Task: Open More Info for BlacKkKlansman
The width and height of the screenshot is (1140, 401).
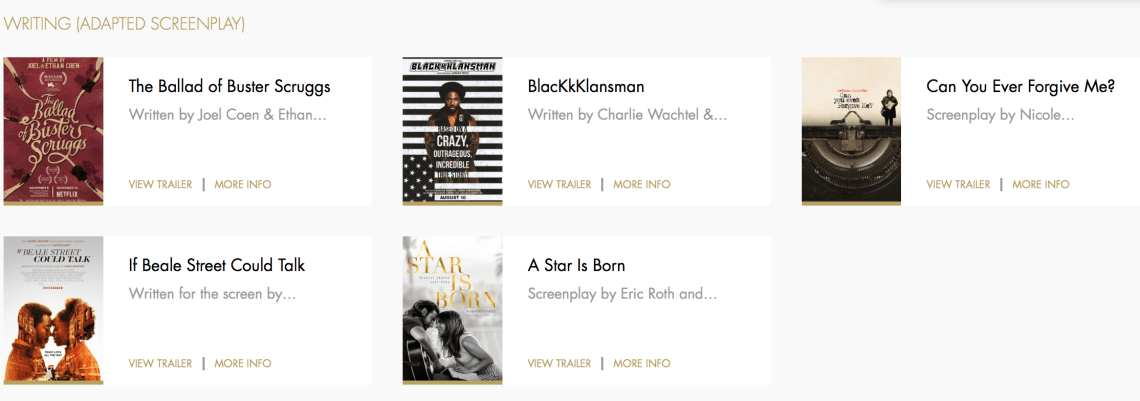Action: [641, 184]
